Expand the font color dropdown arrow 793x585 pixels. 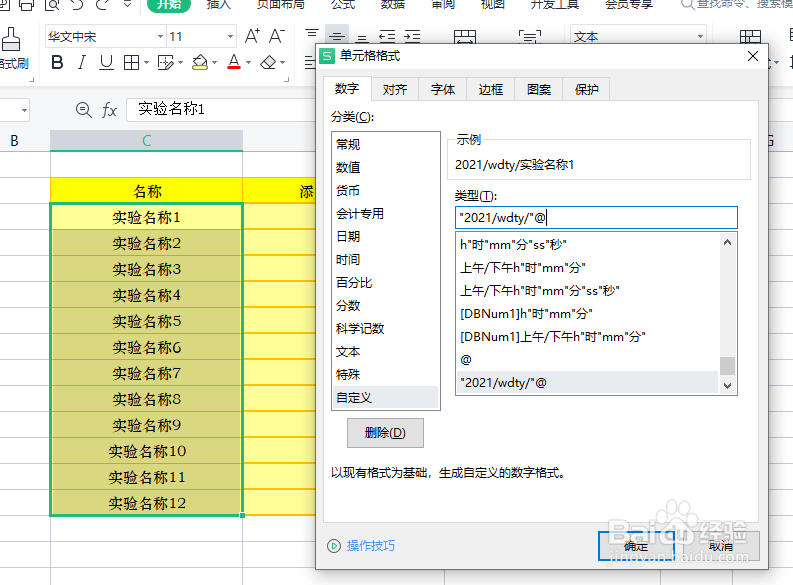pyautogui.click(x=248, y=63)
